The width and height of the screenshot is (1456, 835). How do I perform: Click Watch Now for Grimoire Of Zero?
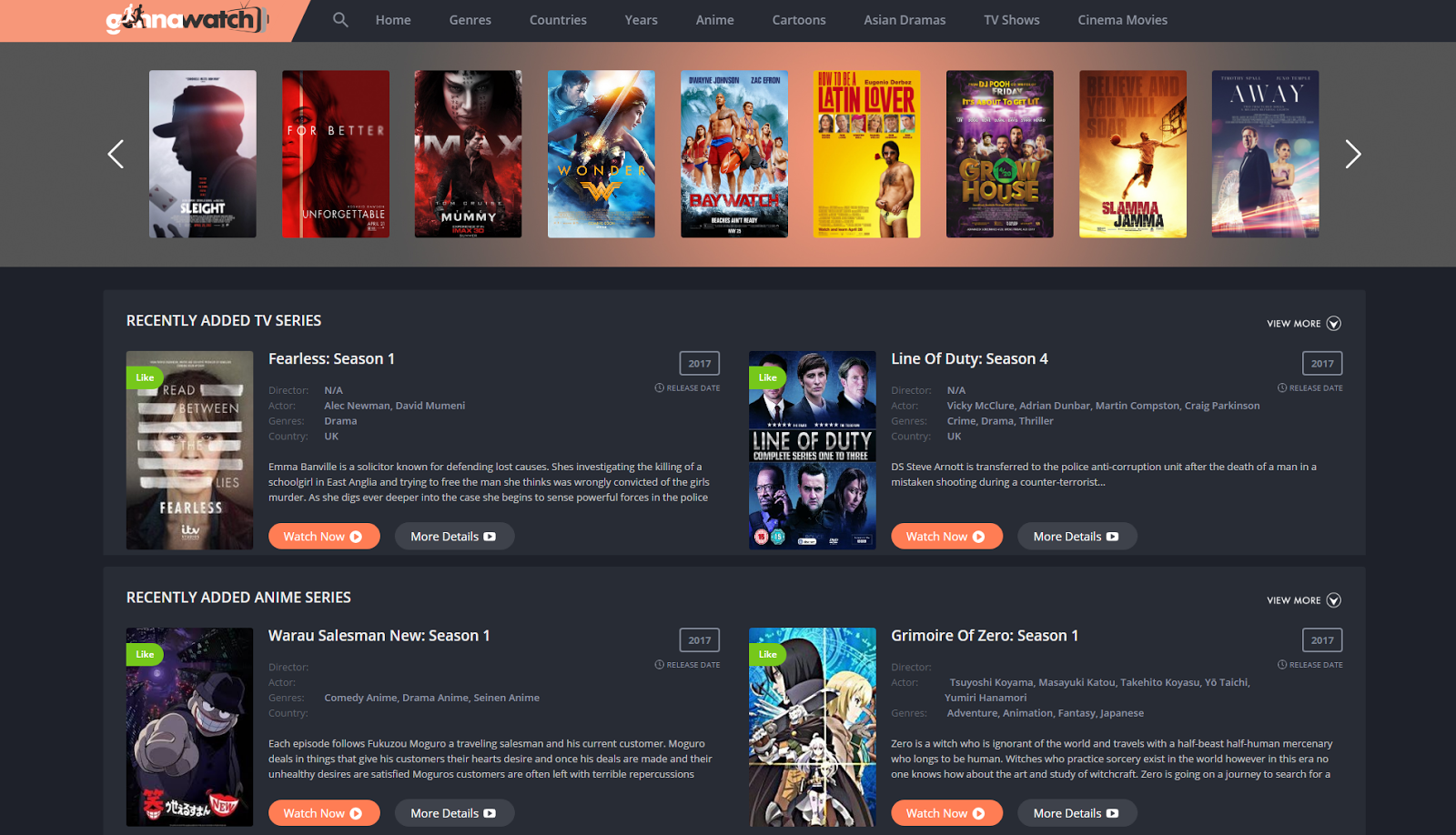946,813
